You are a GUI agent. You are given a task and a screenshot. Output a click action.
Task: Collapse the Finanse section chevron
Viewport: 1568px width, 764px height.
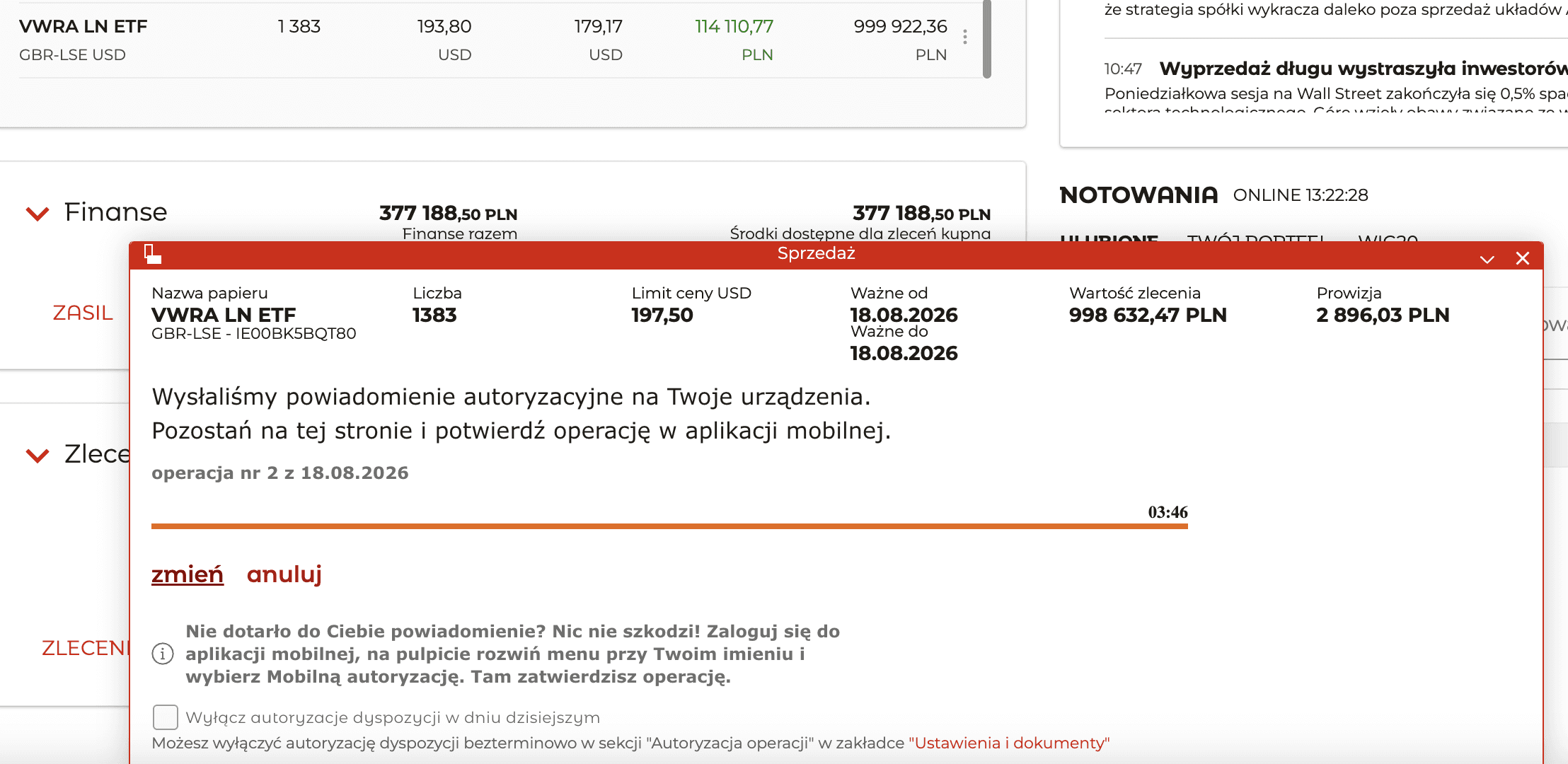tap(38, 213)
